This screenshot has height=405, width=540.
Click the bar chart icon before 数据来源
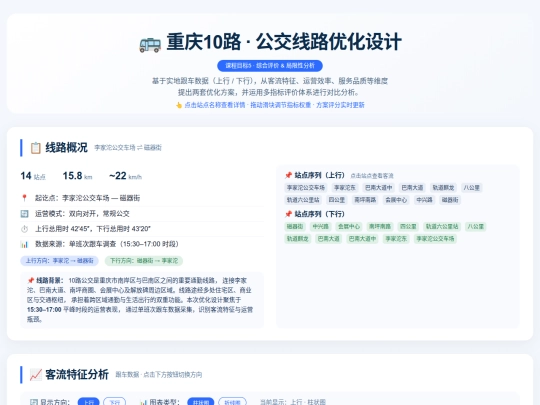coord(24,244)
